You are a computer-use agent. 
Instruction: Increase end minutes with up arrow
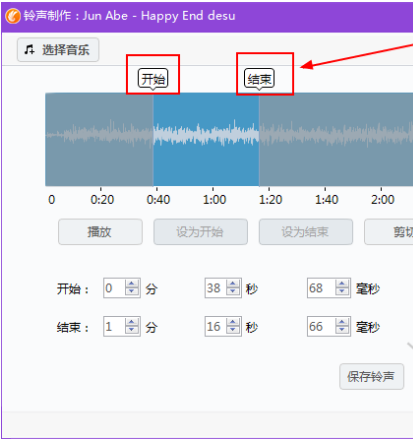132,322
